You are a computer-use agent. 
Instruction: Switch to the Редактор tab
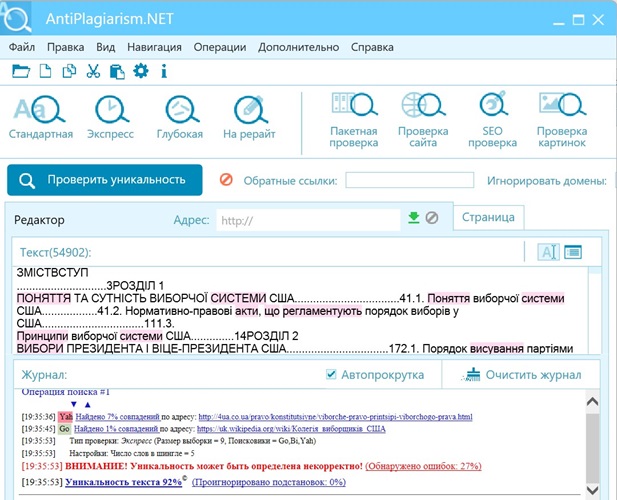pyautogui.click(x=39, y=220)
